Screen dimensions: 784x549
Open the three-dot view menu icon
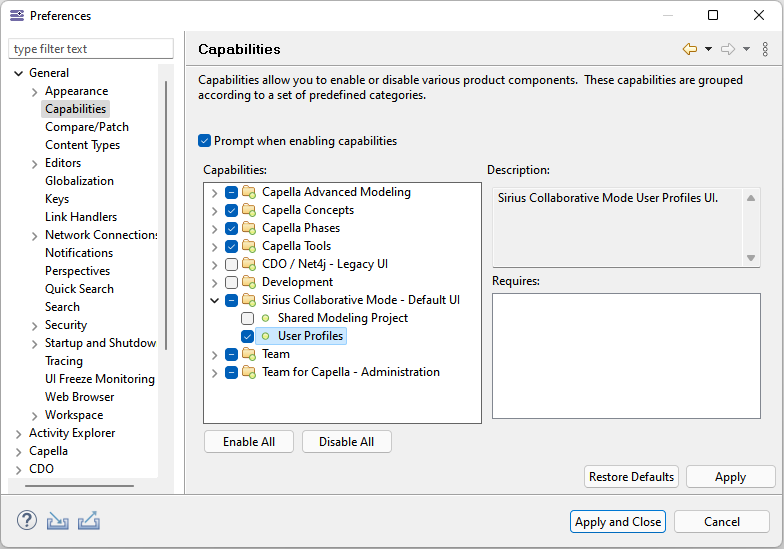pos(766,49)
